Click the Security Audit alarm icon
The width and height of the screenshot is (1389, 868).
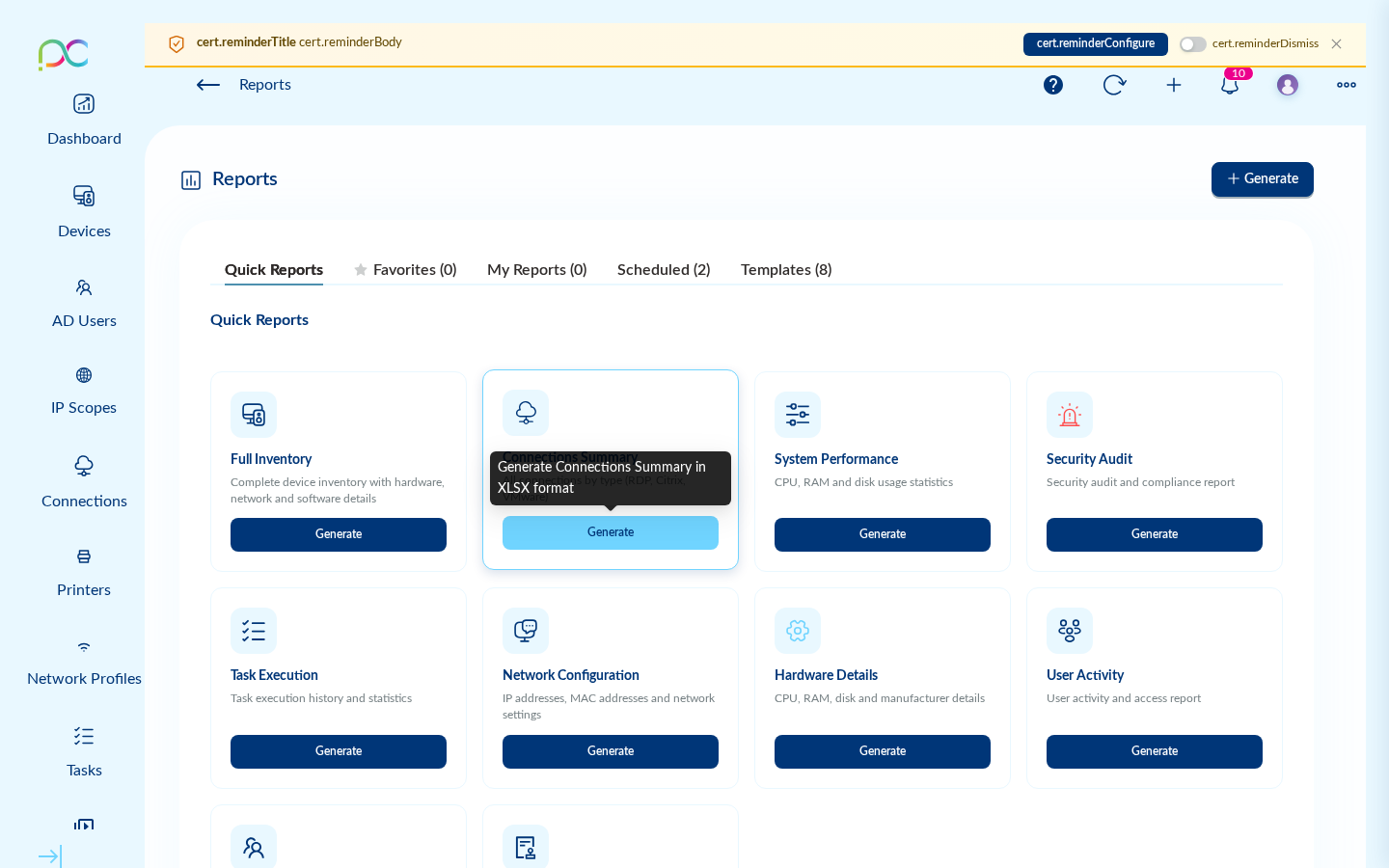click(1070, 415)
